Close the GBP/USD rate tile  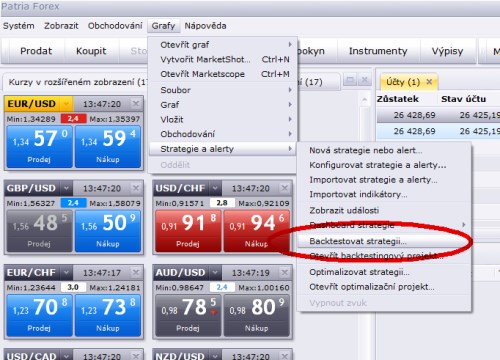tap(136, 188)
